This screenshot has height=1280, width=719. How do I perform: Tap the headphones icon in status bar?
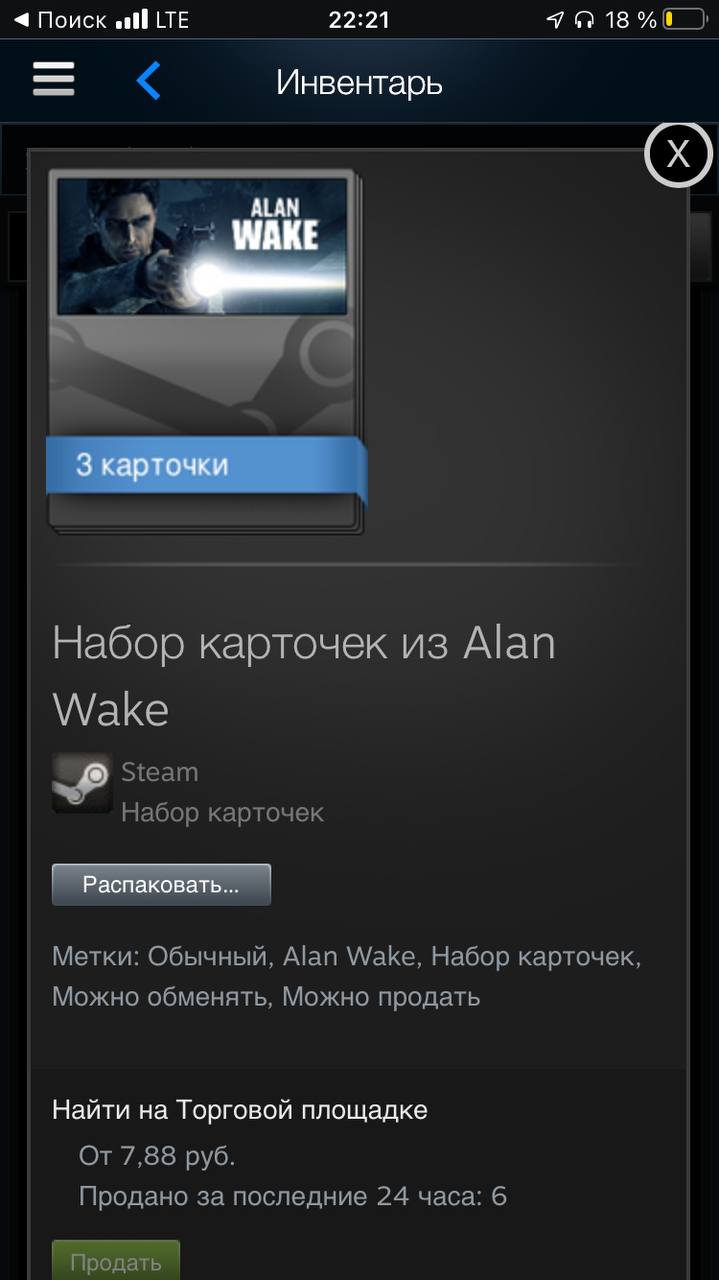(586, 19)
